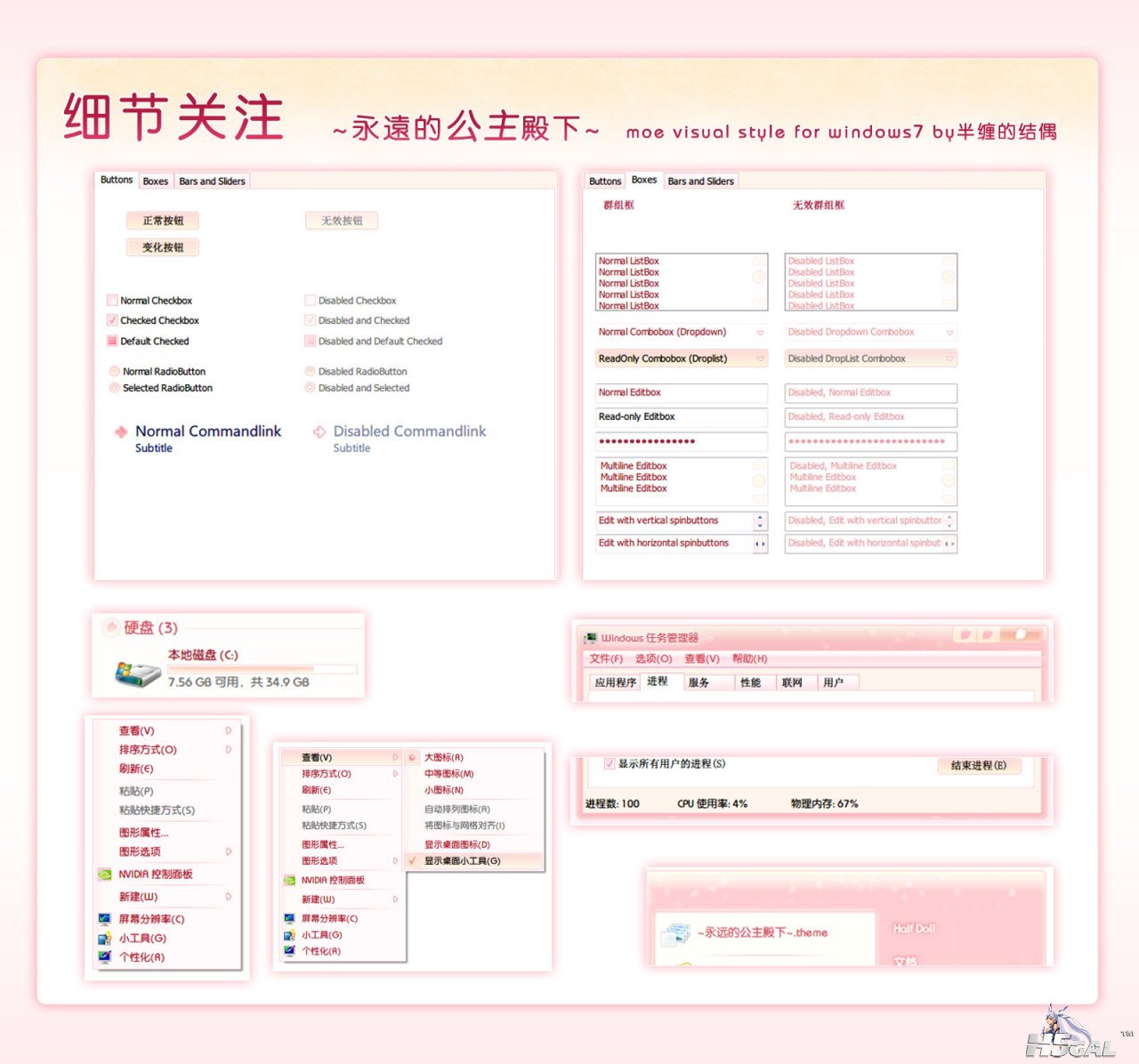This screenshot has width=1139, height=1064.
Task: Open the 文件(F) menu in Task Manager
Action: 606,658
